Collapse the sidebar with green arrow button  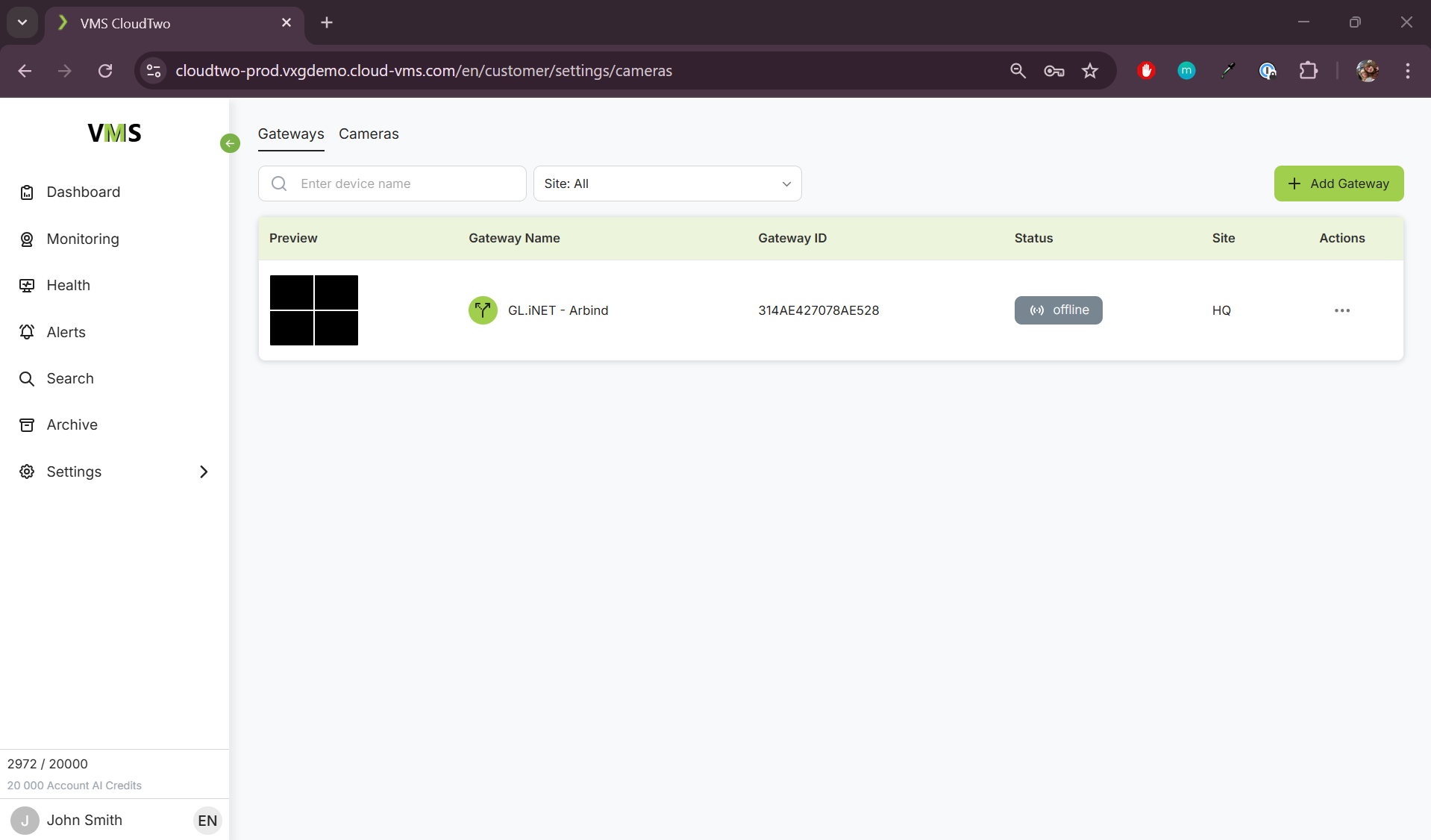click(x=230, y=143)
